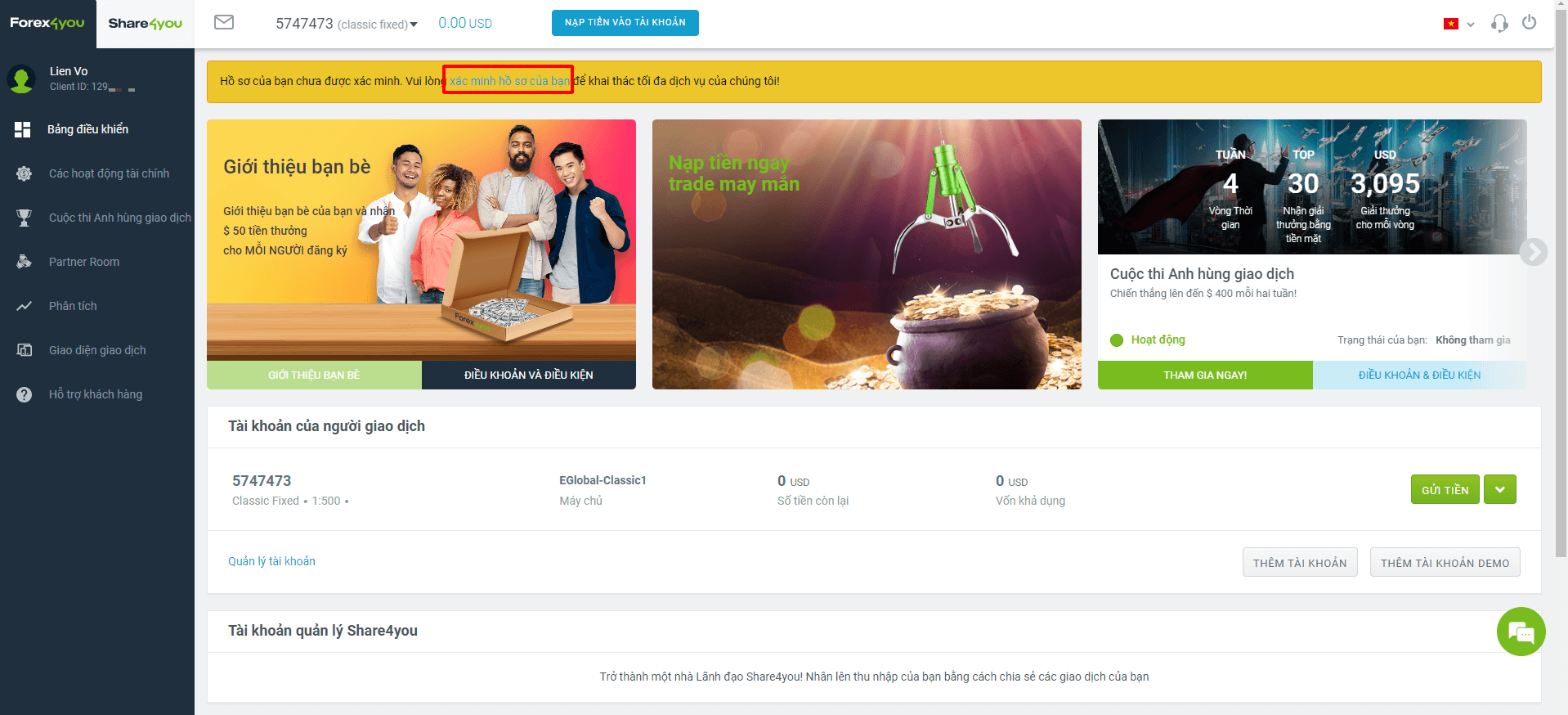The image size is (1568, 715).
Task: Open Quản lý tài khoản link
Action: coord(271,561)
